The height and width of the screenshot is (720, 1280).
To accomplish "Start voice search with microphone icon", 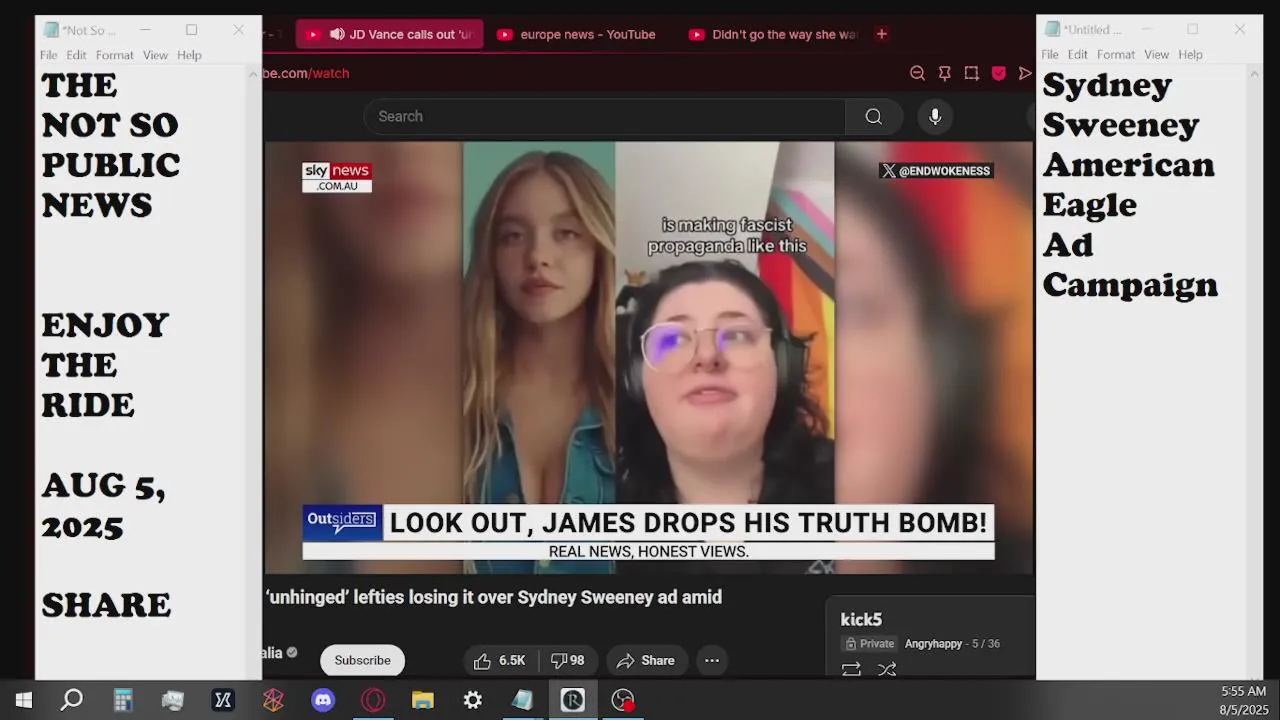I will pyautogui.click(x=935, y=116).
